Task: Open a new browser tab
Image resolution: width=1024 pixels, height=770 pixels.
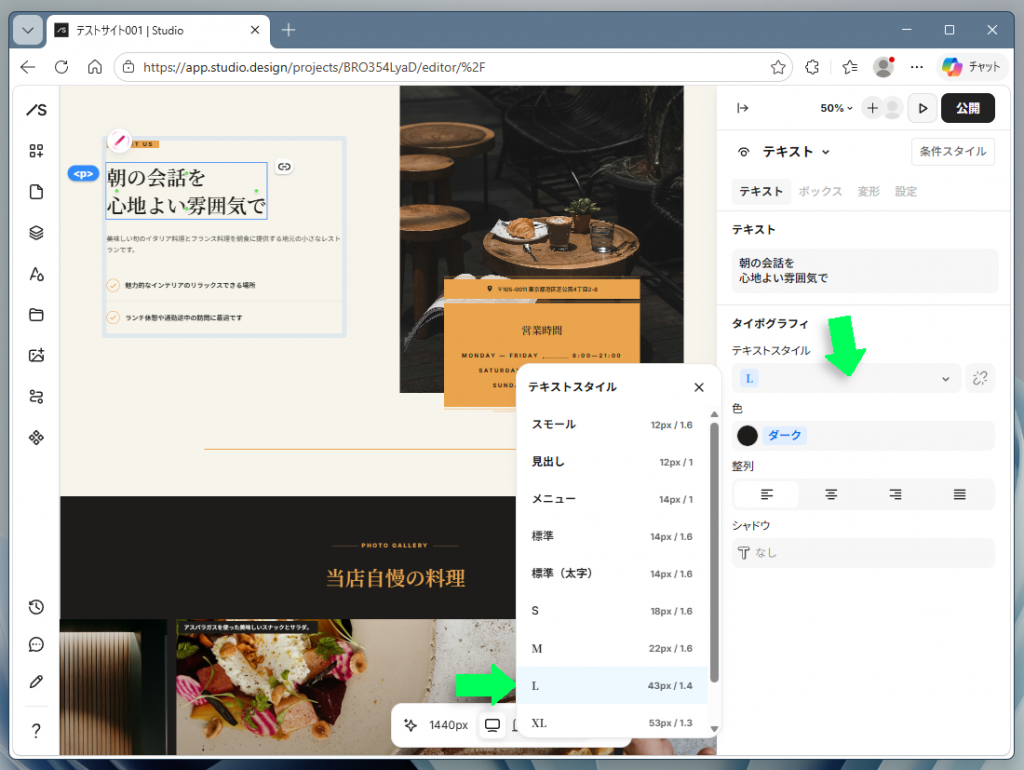Action: tap(288, 30)
